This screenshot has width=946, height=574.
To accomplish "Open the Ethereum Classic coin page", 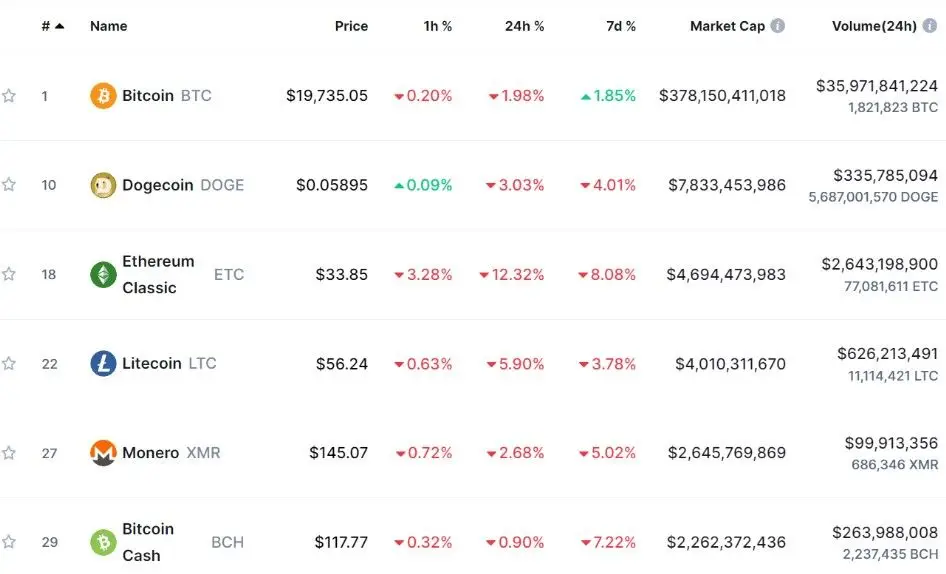I will (x=158, y=274).
